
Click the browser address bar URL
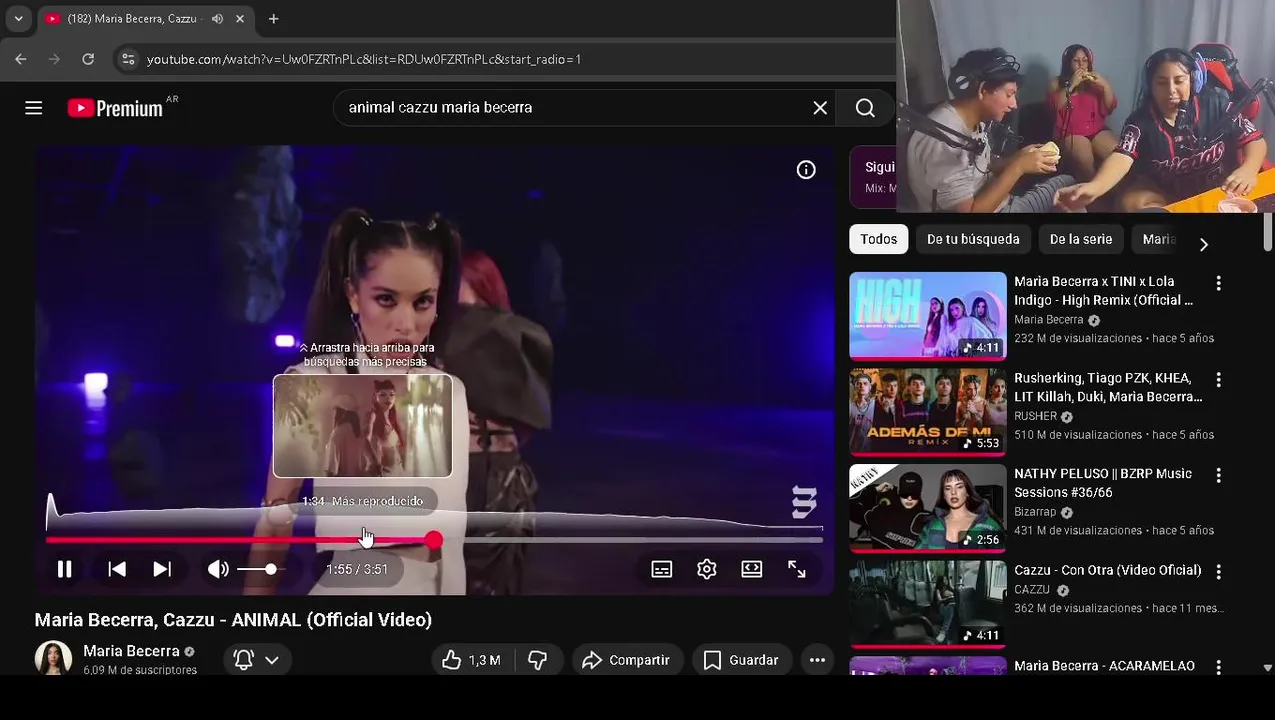coord(364,59)
